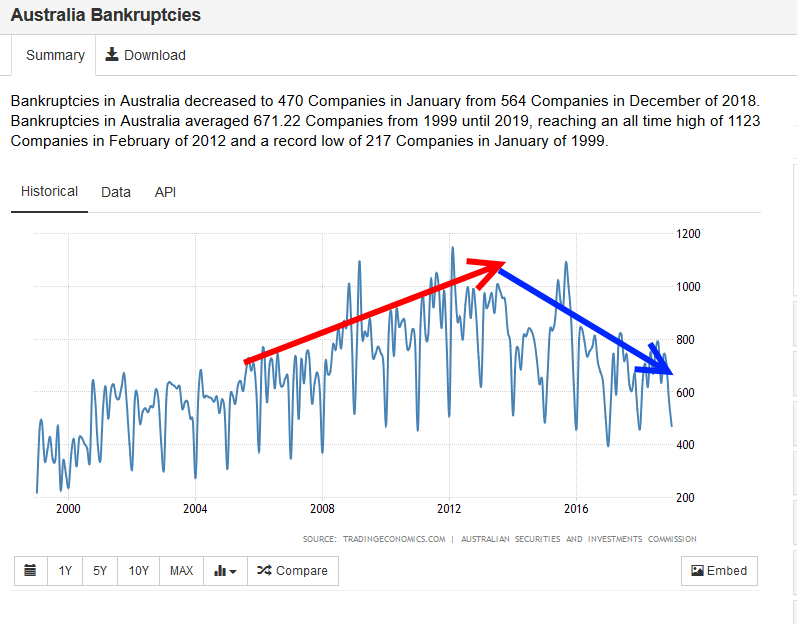
Task: Click the Compare button
Action: tap(293, 571)
